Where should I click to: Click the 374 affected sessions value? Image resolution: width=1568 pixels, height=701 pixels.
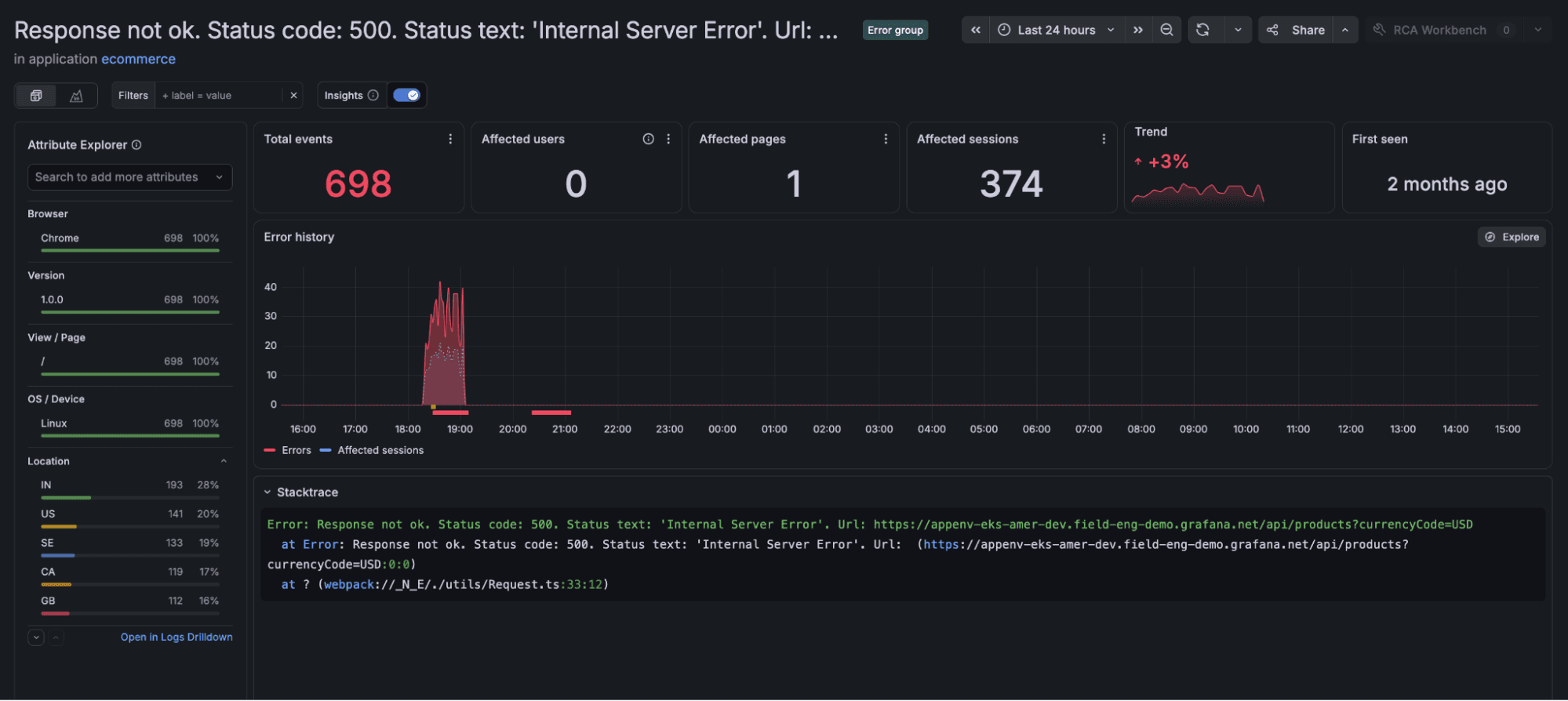pyautogui.click(x=1011, y=184)
